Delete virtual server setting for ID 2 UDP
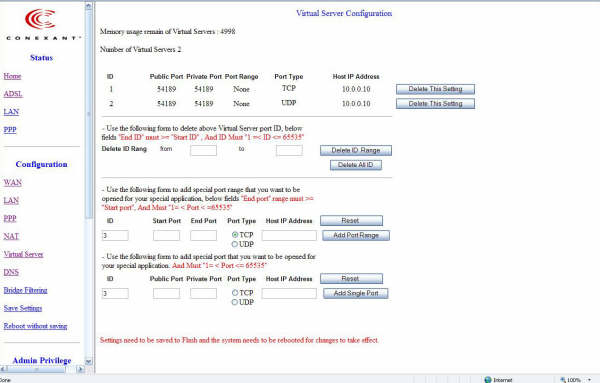The width and height of the screenshot is (600, 383). pos(435,104)
